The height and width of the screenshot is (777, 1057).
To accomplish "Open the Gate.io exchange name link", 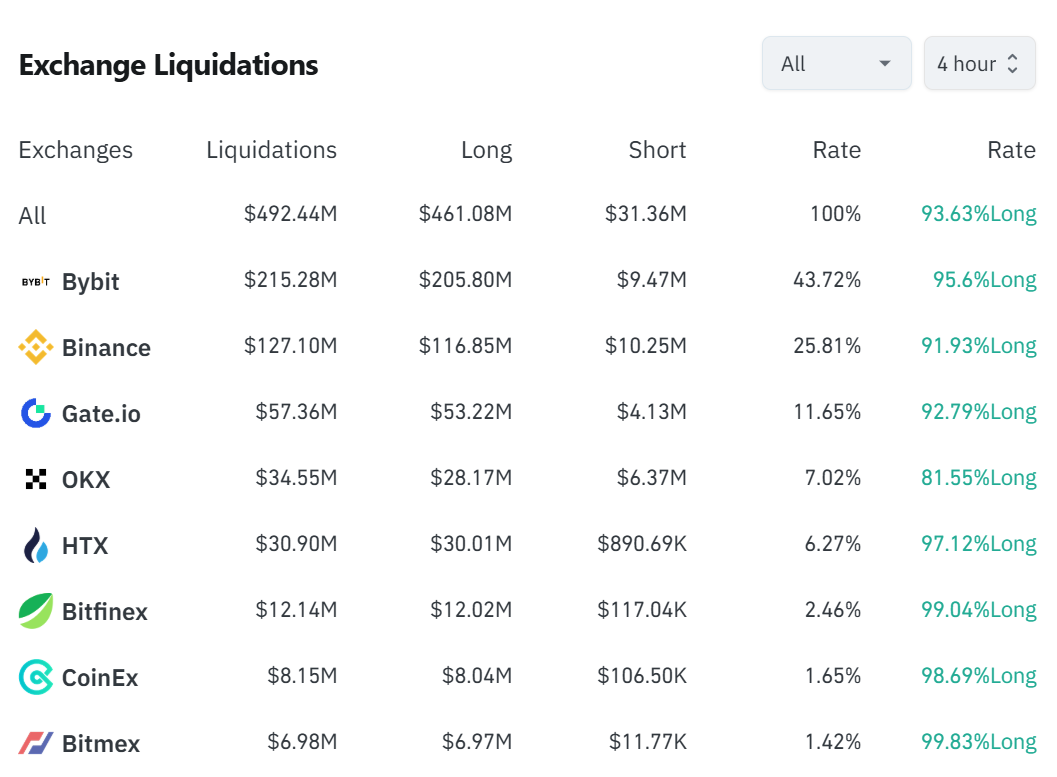I will click(x=101, y=413).
